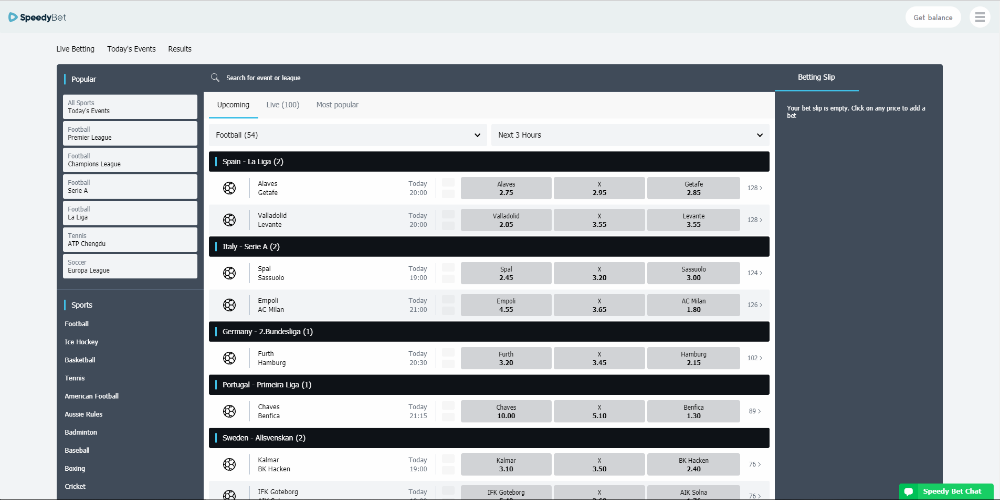1000x500 pixels.
Task: Click football icon for Furth vs Hamburg
Action: coord(229,358)
